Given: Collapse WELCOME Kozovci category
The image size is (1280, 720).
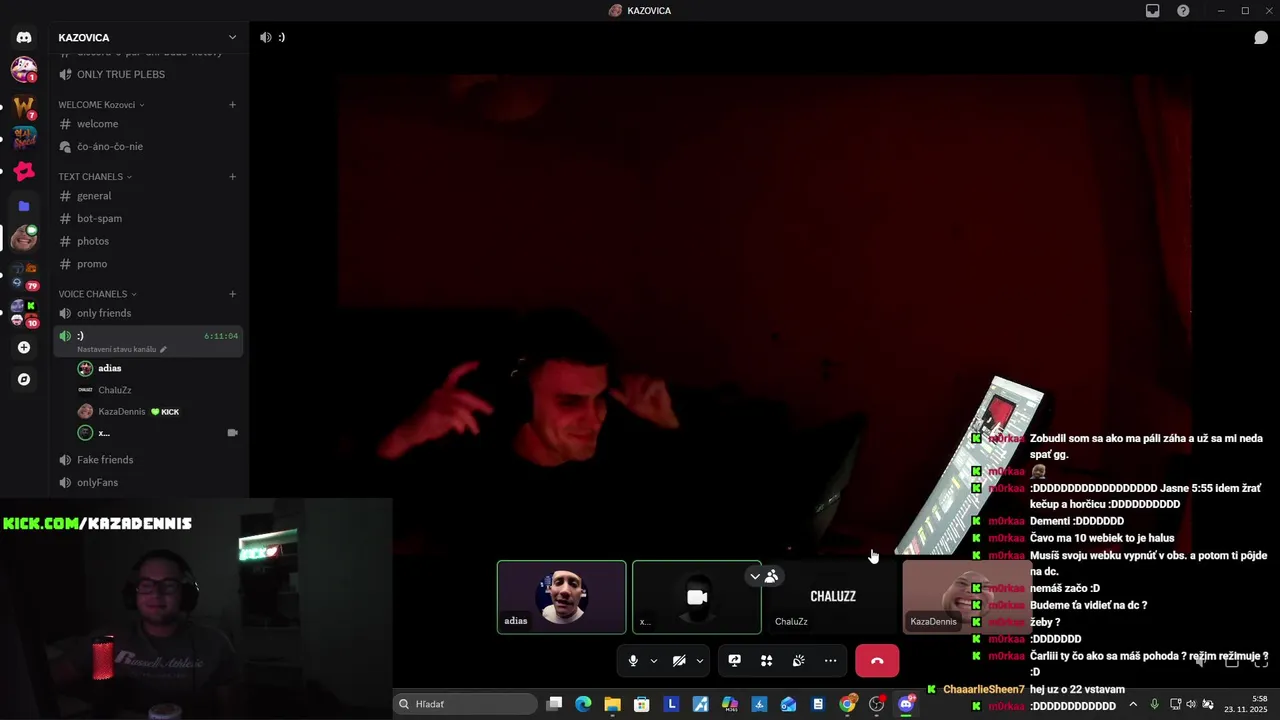Looking at the screenshot, I should tap(101, 105).
